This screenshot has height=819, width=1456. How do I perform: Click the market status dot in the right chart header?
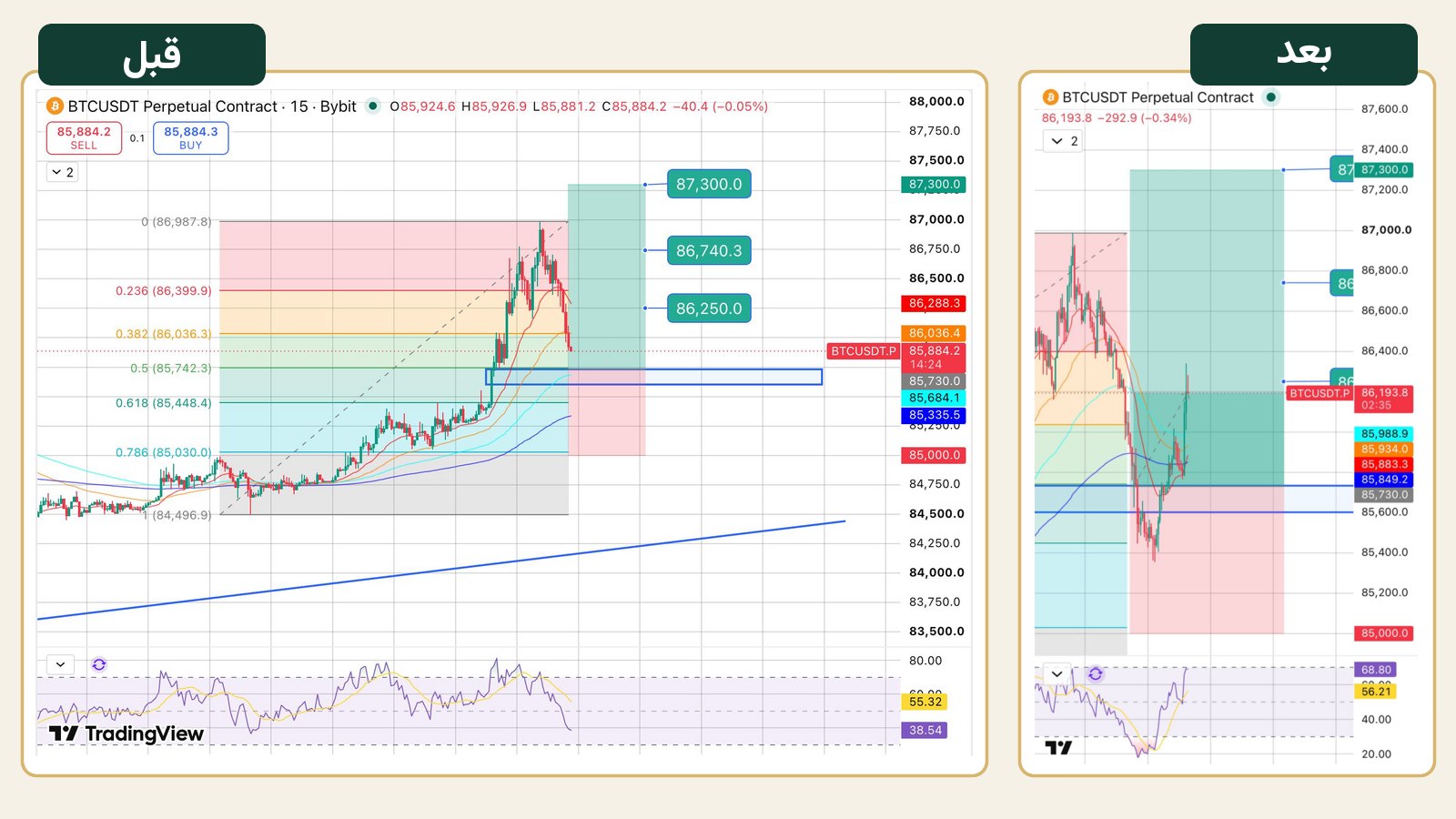tap(1271, 96)
